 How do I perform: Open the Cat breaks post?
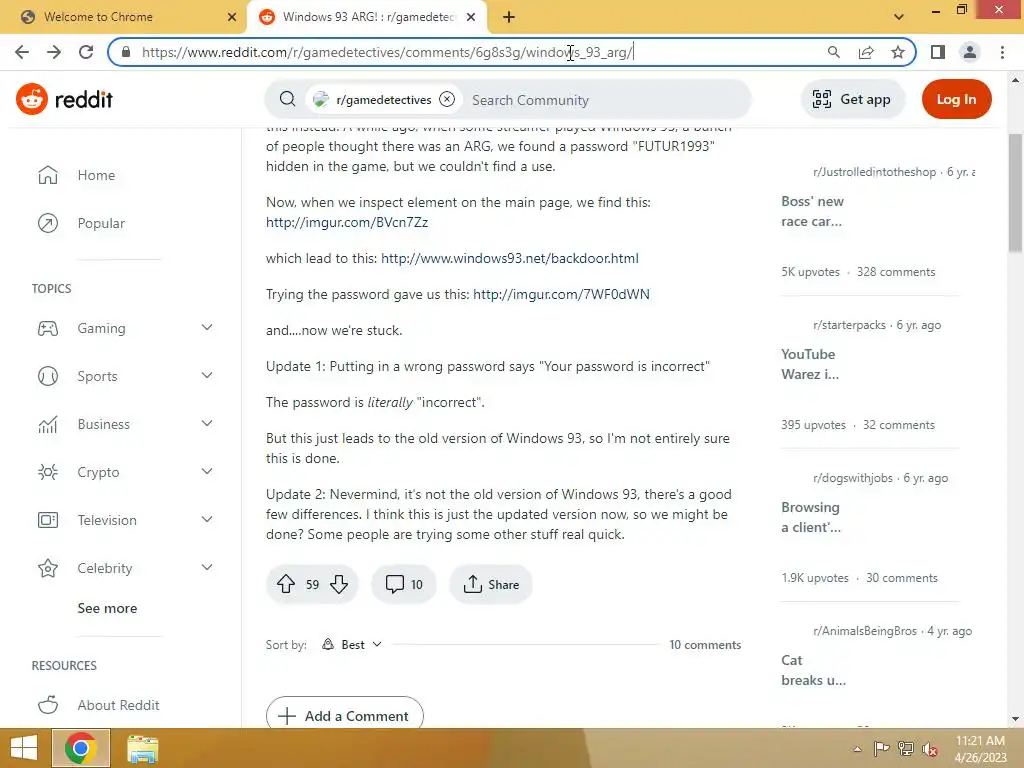(x=813, y=670)
